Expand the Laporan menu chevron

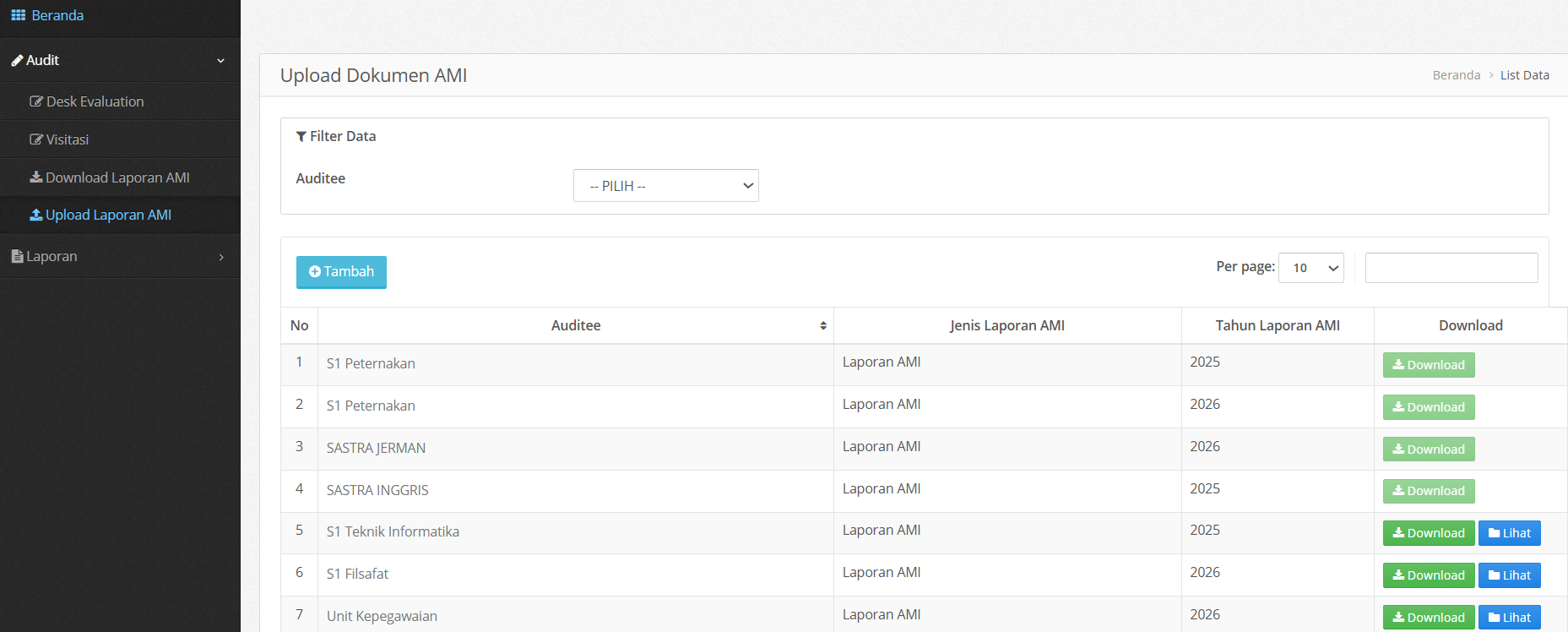point(221,257)
